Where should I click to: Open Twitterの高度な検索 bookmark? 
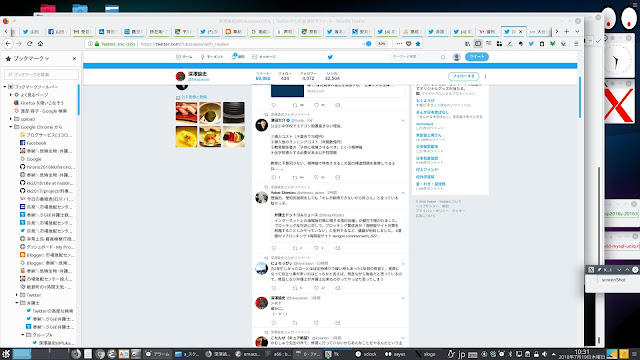[x=49, y=311]
